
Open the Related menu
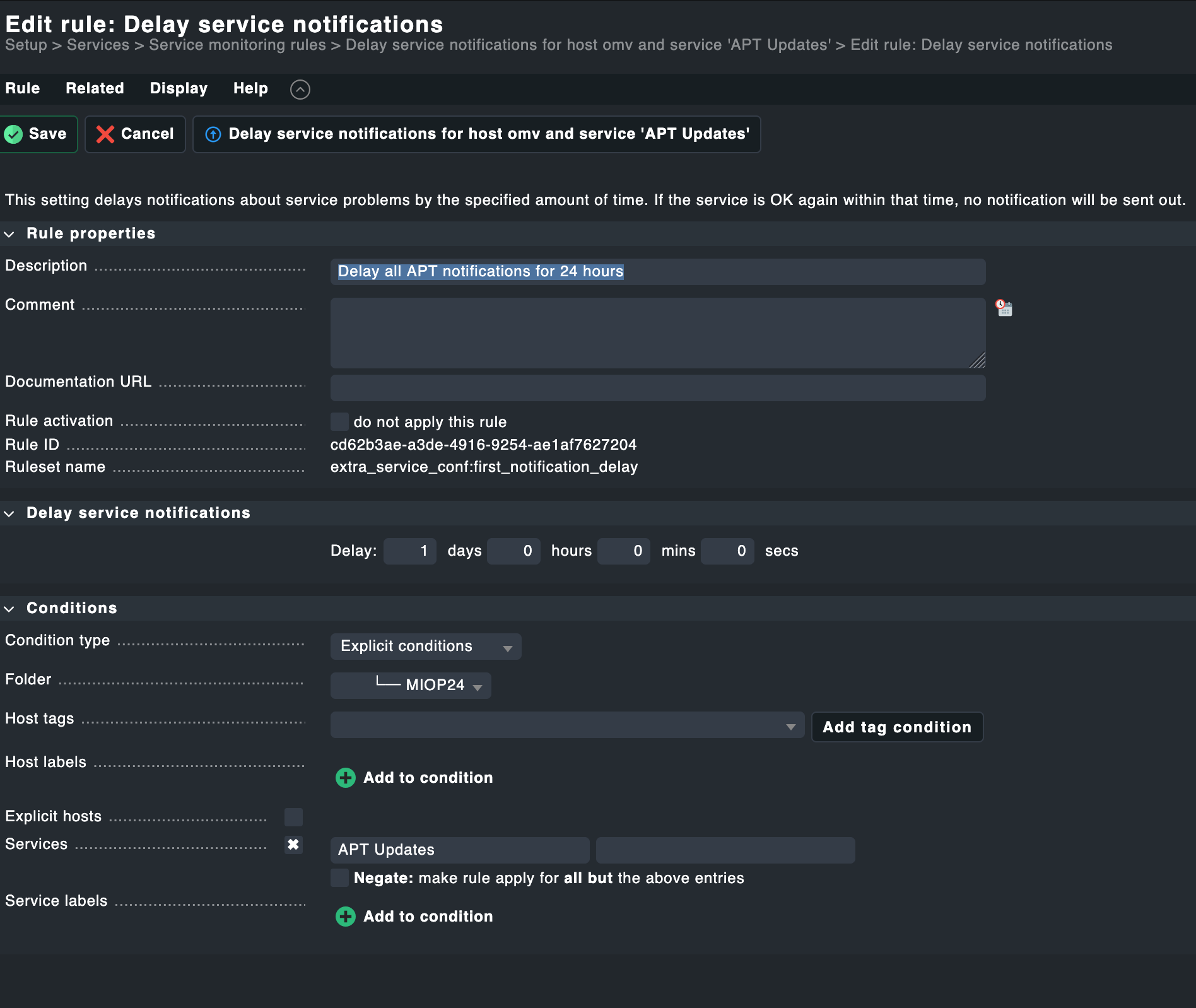click(x=95, y=88)
